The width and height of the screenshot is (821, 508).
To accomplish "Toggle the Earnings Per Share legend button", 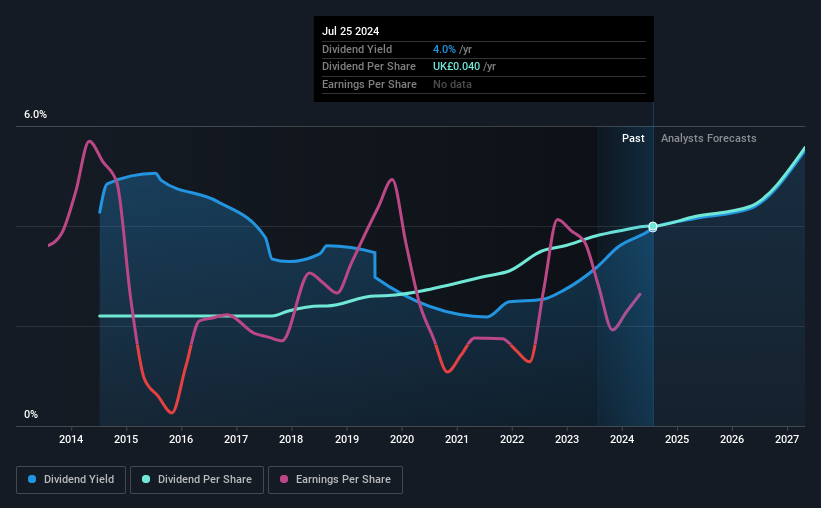I will point(335,480).
